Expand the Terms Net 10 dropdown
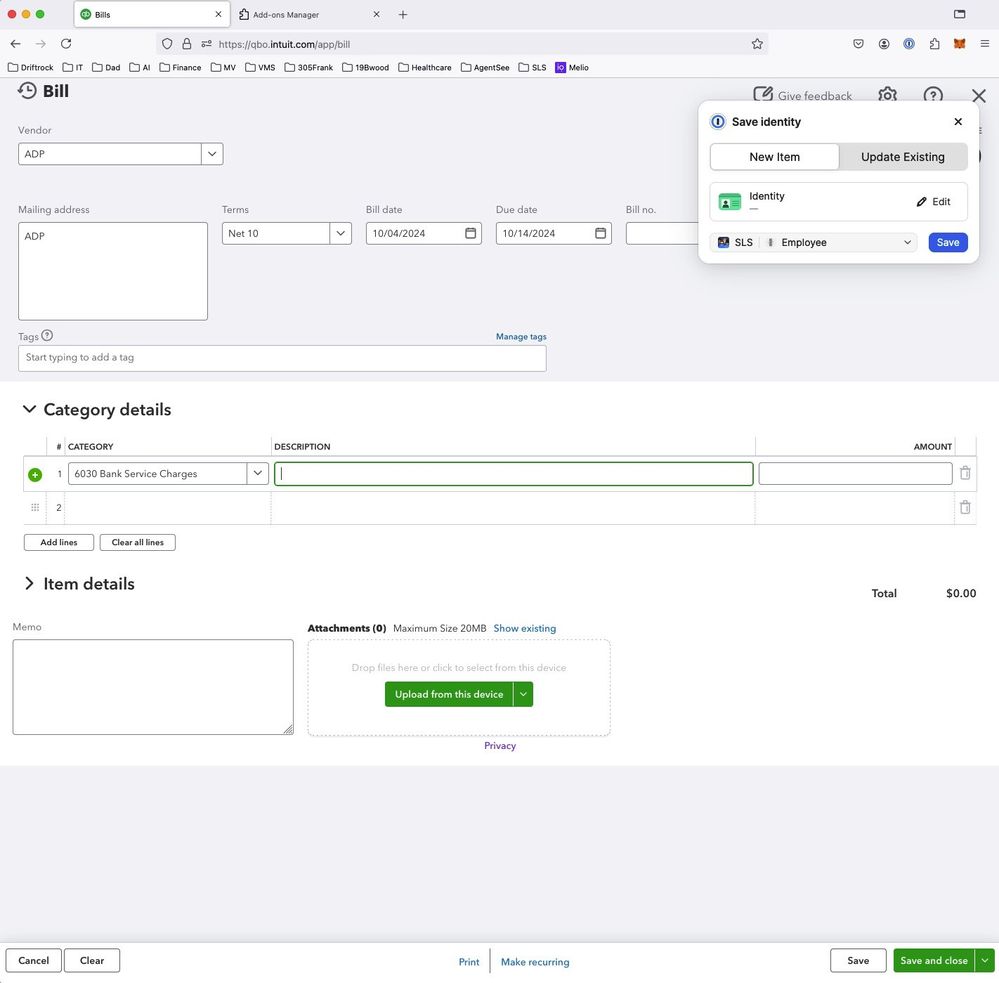This screenshot has height=983, width=999. click(340, 233)
